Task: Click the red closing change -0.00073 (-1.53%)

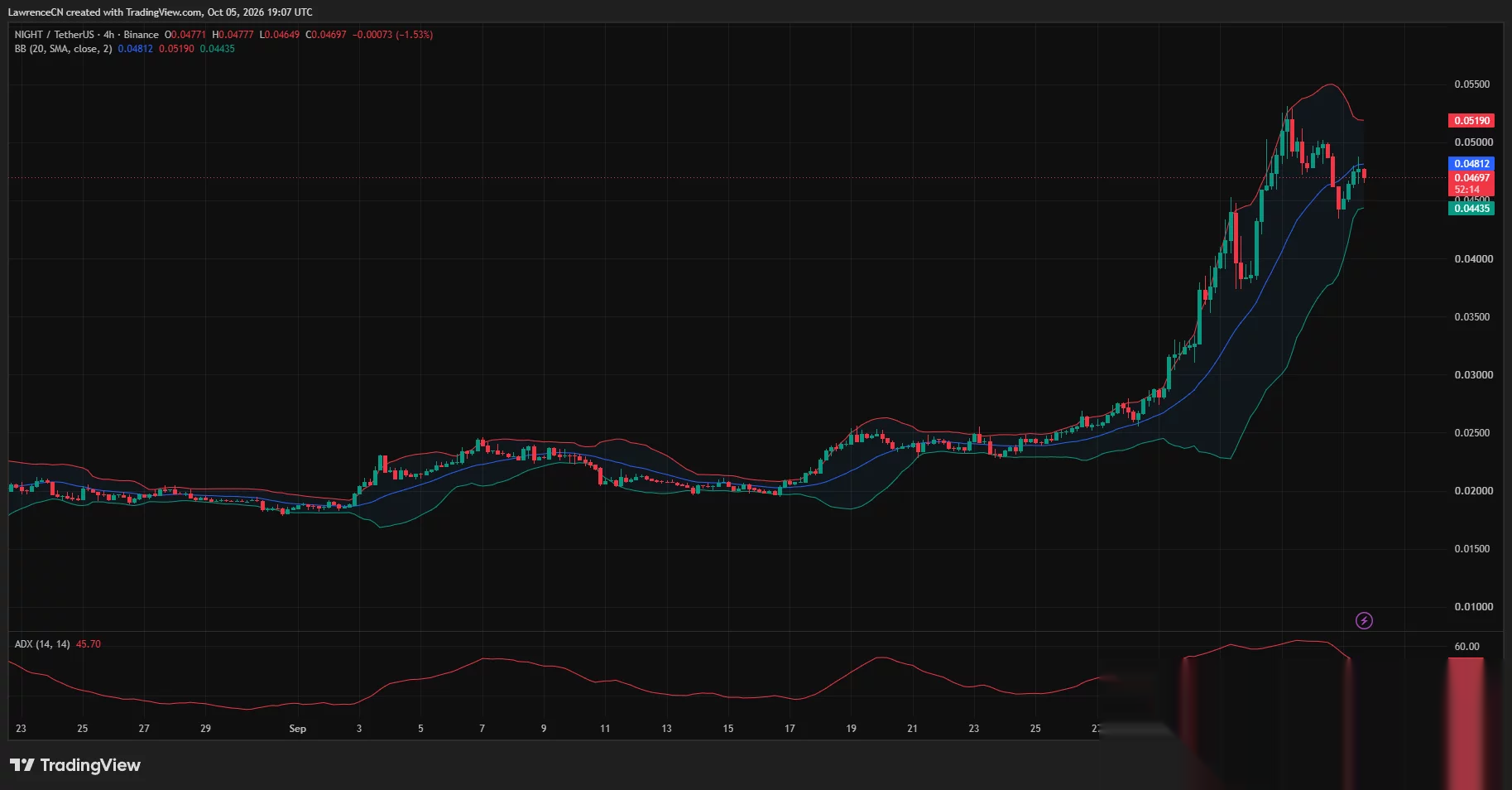Action: 392,35
